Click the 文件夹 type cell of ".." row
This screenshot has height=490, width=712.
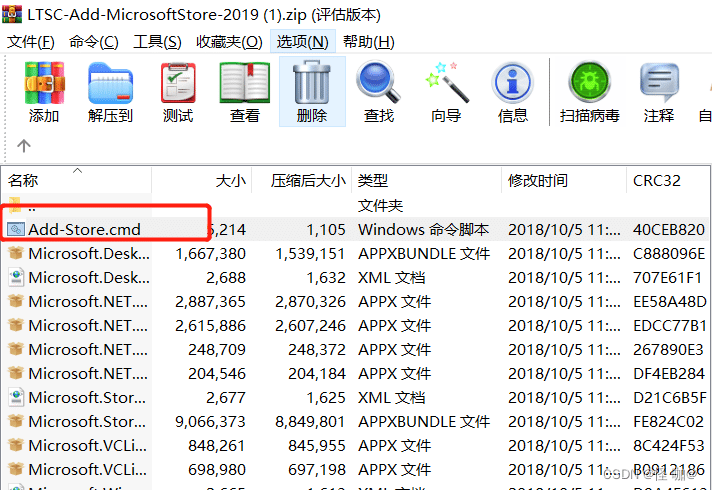[381, 206]
